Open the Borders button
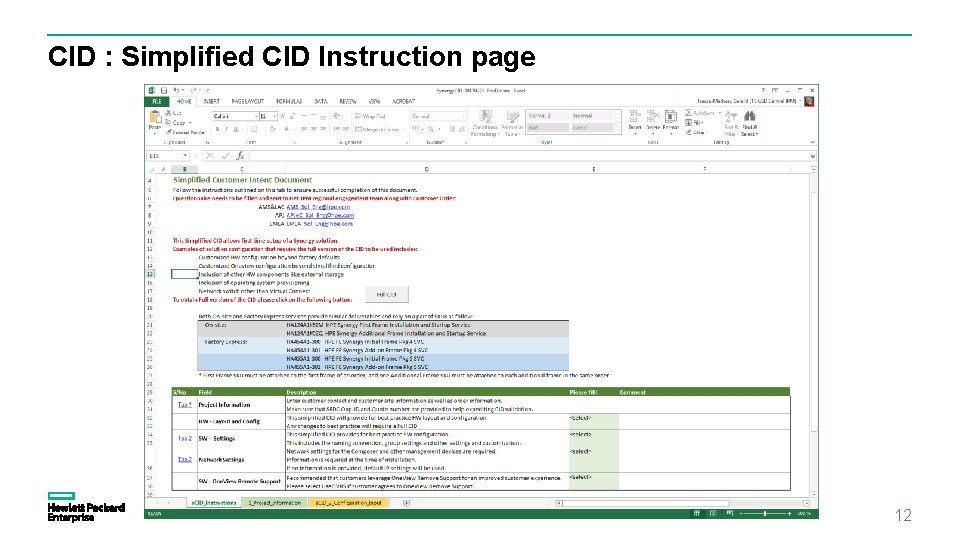The image size is (960, 540). coord(254,129)
